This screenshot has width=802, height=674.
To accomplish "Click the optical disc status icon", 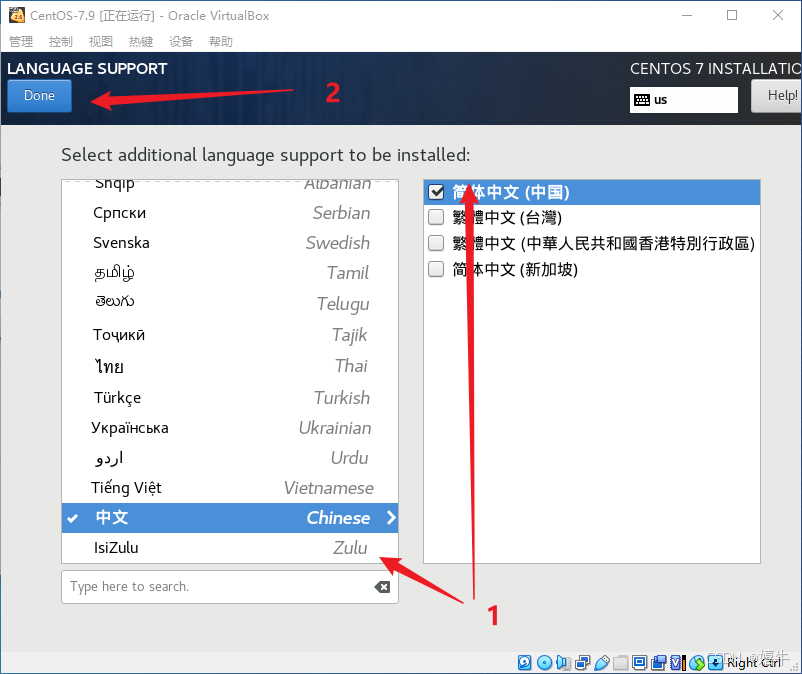I will pyautogui.click(x=544, y=663).
